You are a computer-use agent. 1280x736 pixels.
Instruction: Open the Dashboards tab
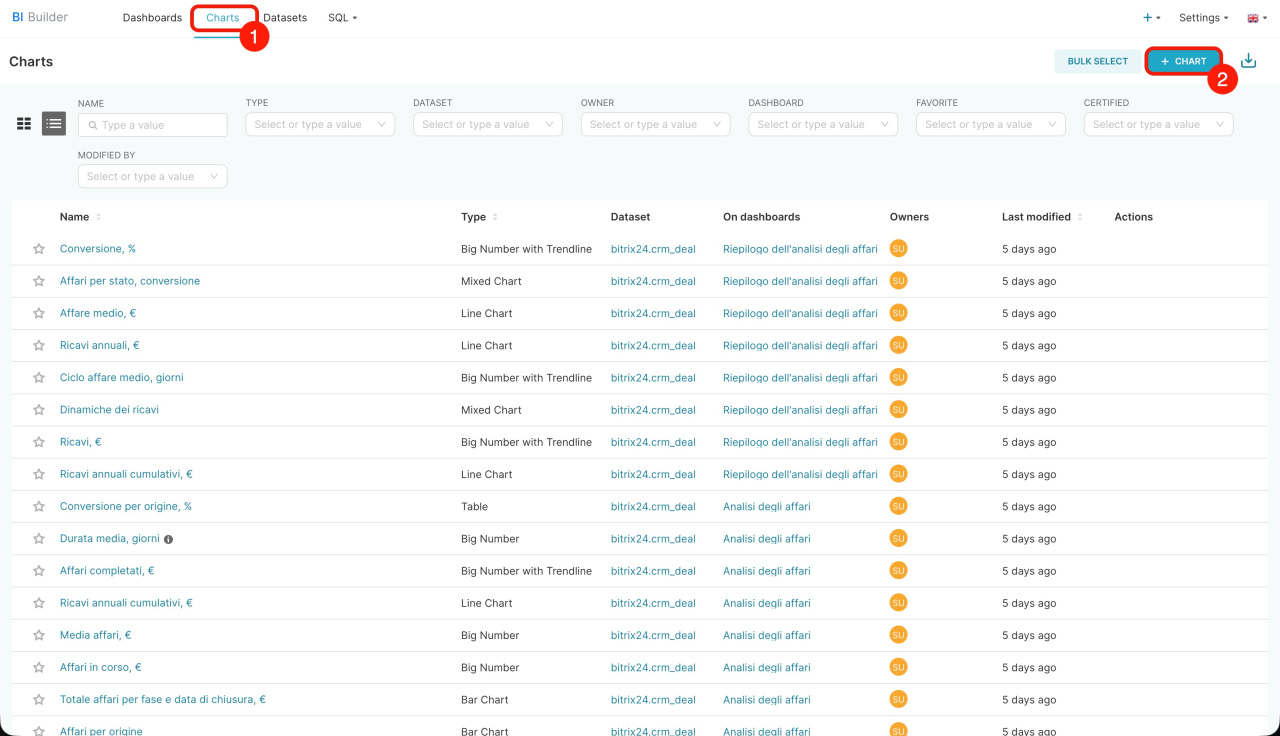[x=152, y=18]
